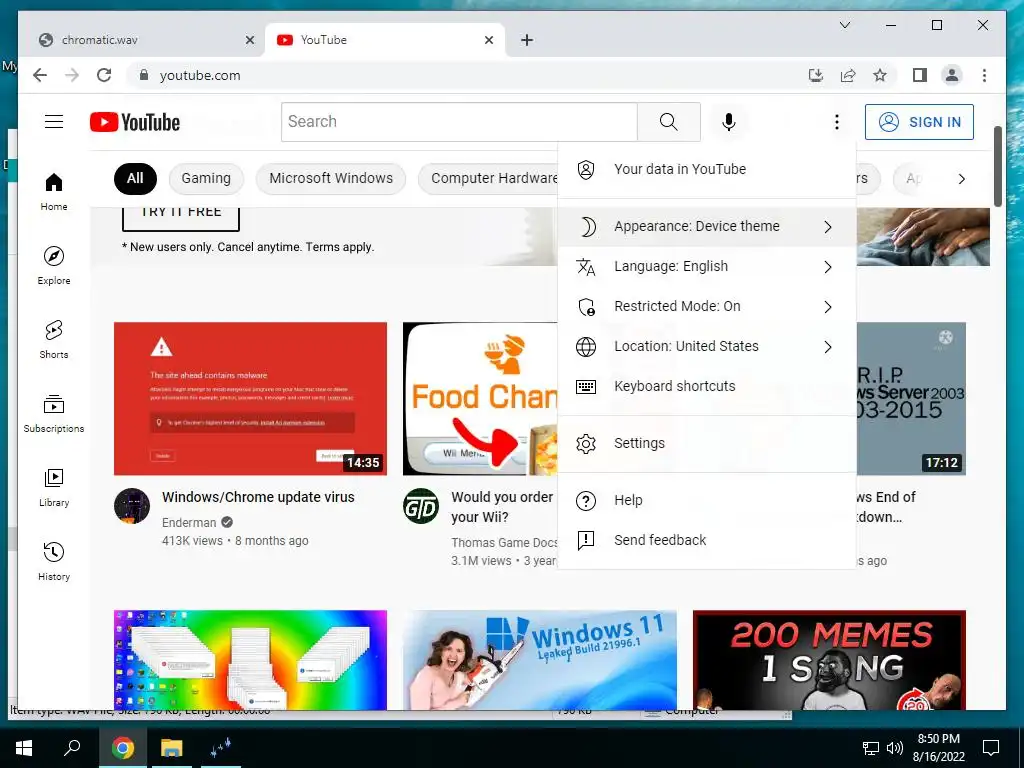
Task: Select the All filter chip
Action: point(135,178)
